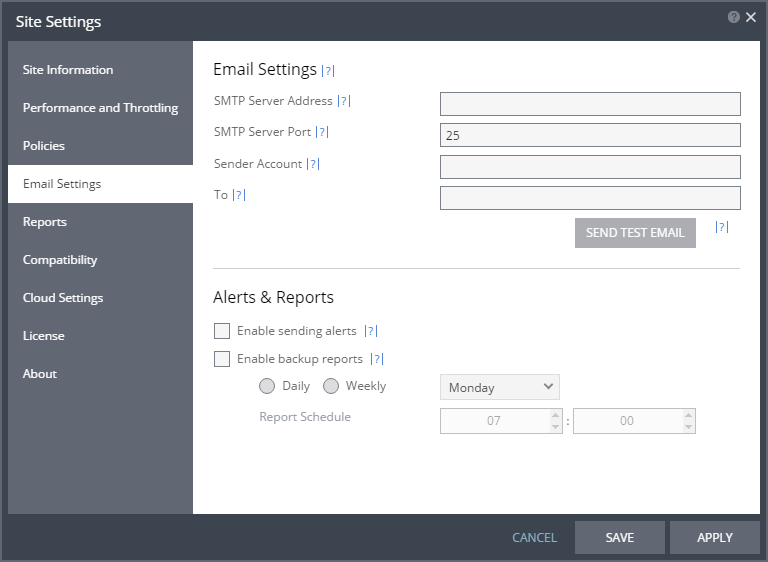Open the dialog help question mark icon

[733, 17]
